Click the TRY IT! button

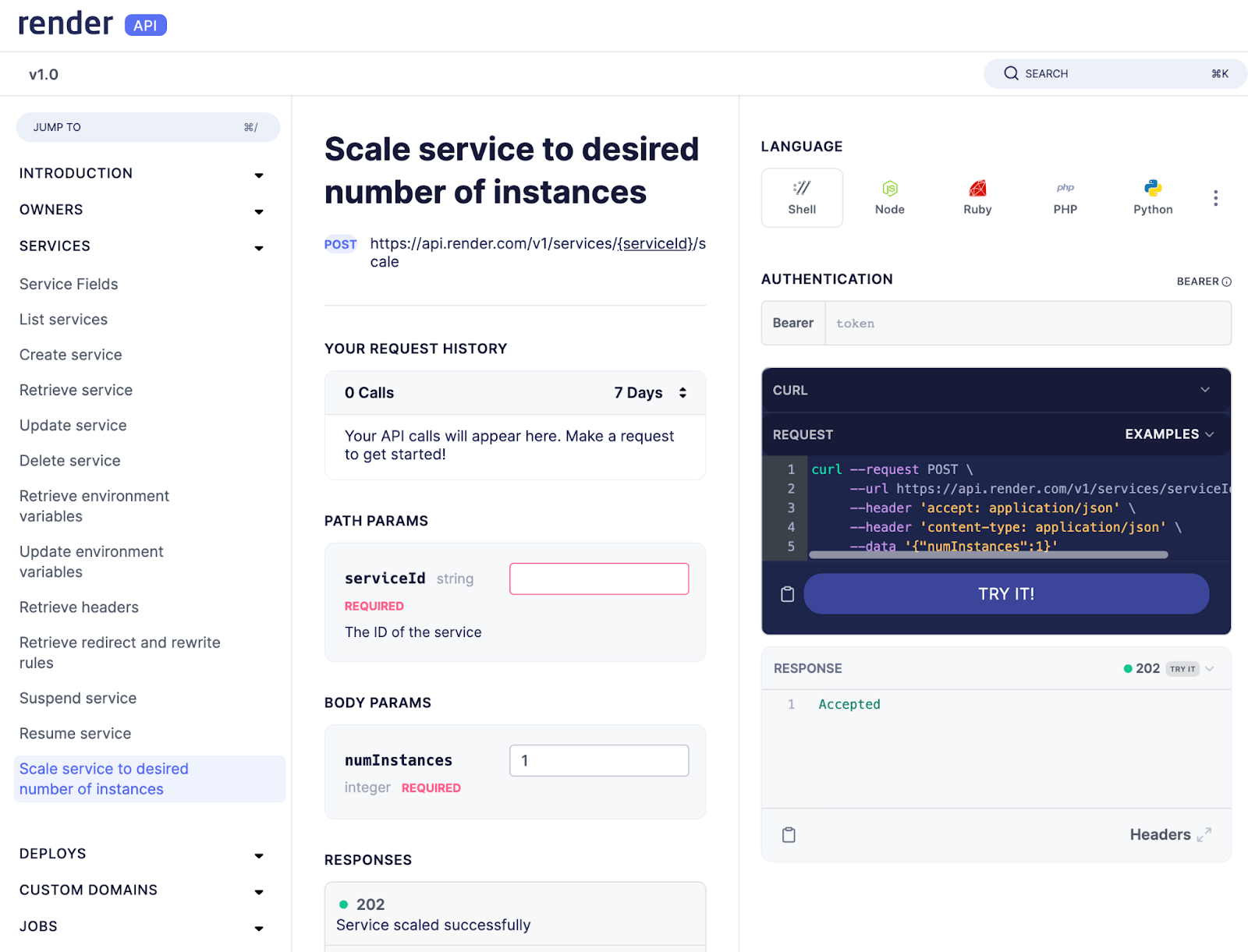click(1006, 593)
